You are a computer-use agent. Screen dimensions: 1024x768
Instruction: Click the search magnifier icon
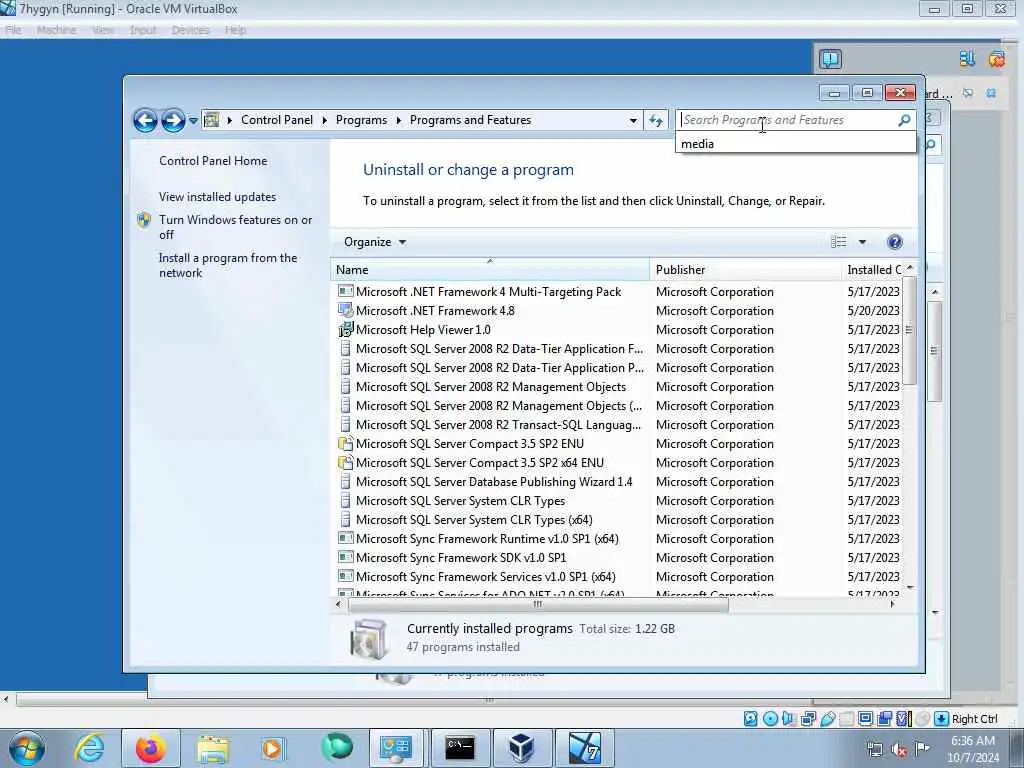click(904, 120)
